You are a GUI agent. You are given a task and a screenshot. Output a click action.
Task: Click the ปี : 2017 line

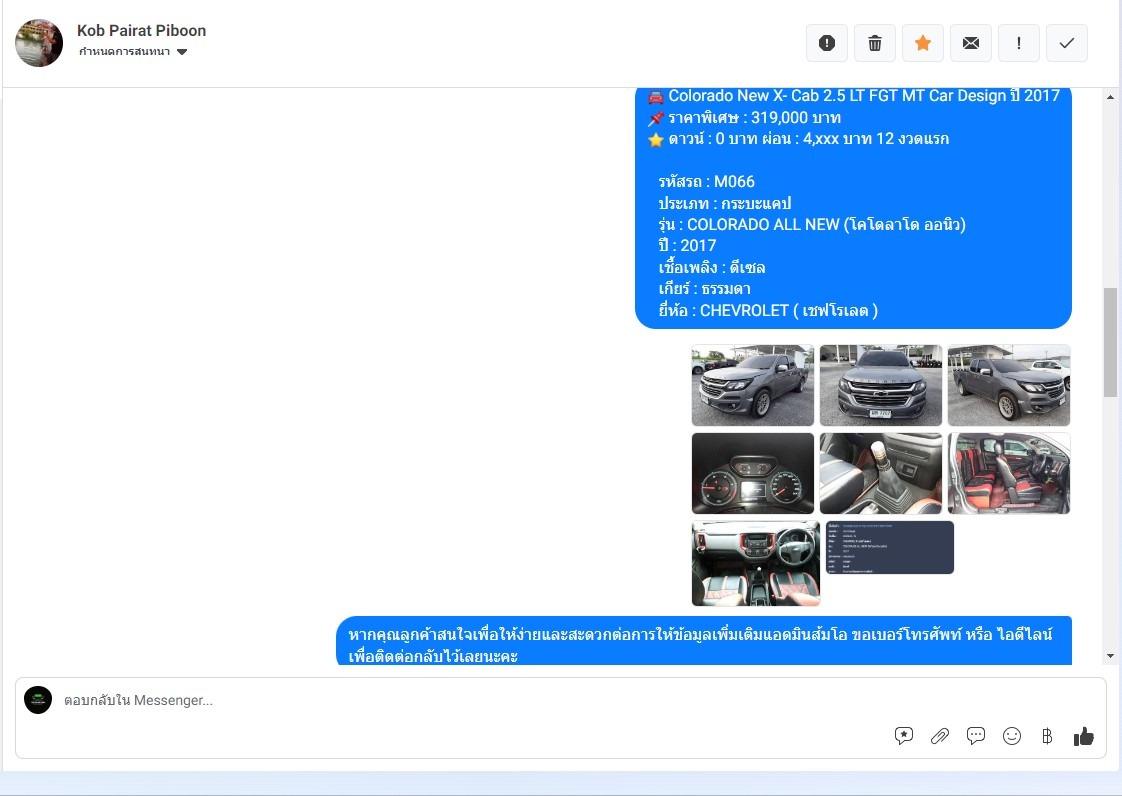688,246
